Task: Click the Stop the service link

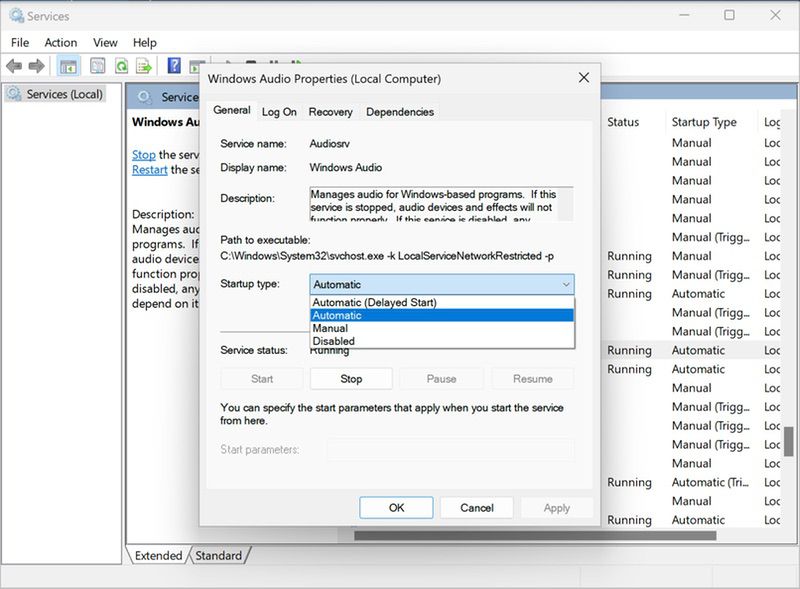Action: click(143, 155)
